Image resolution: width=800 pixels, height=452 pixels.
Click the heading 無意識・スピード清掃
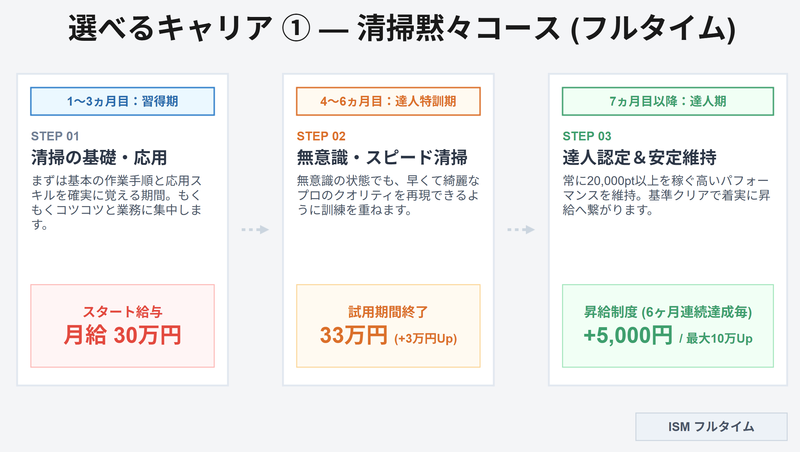click(382, 158)
